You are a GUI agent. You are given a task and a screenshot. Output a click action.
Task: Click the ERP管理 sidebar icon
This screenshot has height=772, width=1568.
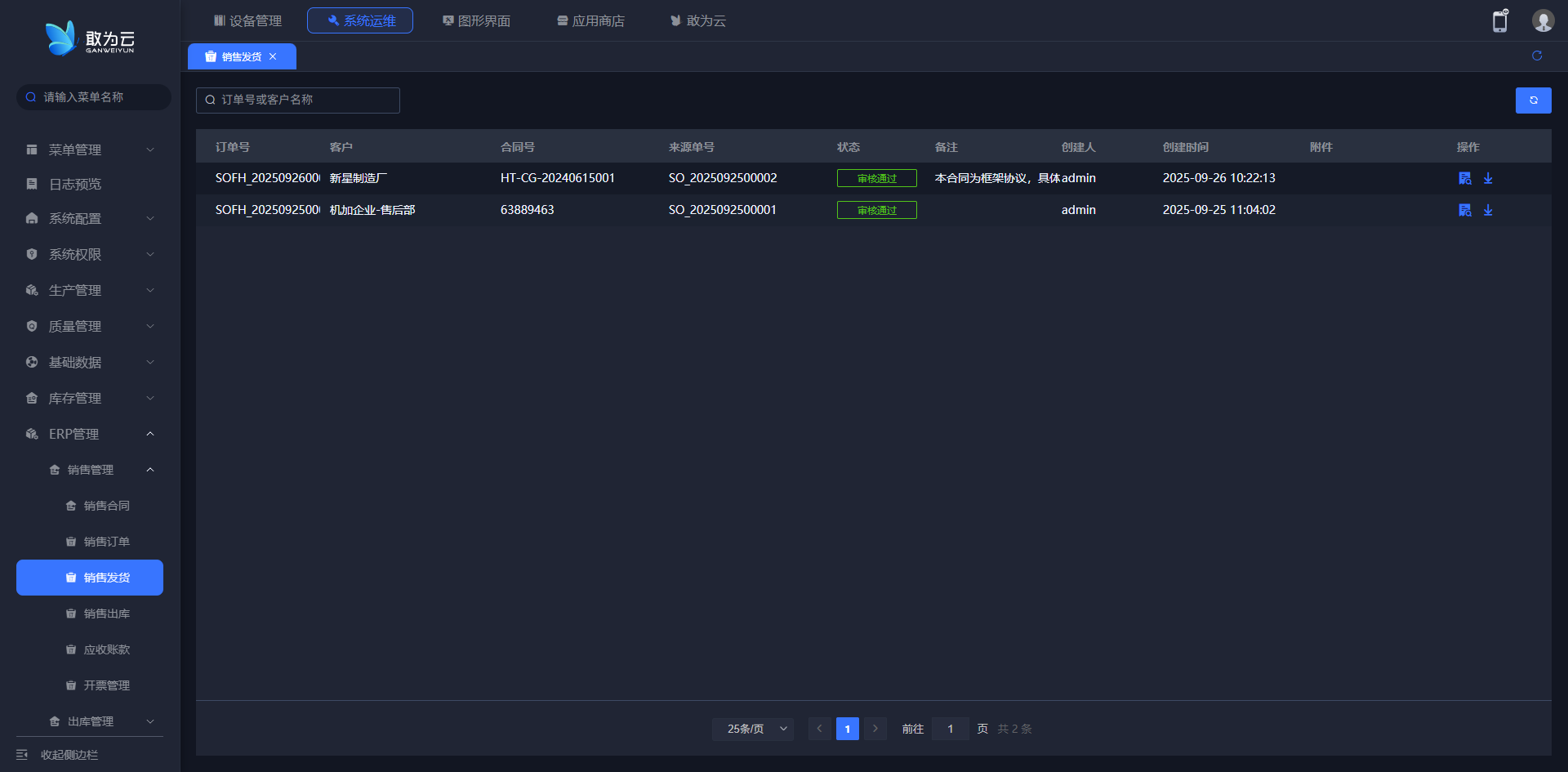[32, 434]
